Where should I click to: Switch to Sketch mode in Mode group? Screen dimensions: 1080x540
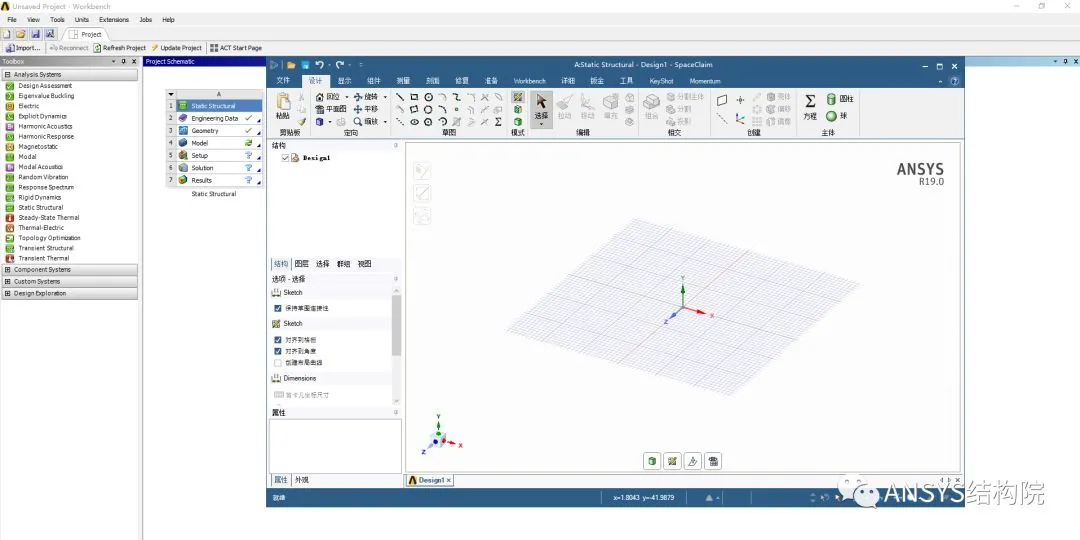[x=518, y=97]
